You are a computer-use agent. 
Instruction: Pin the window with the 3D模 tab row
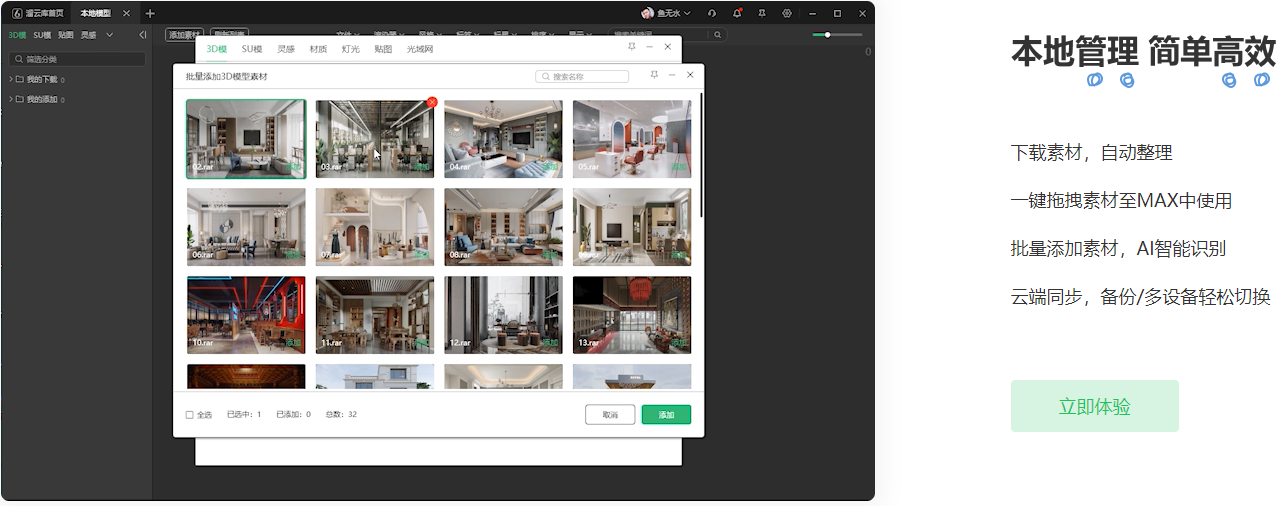click(x=631, y=46)
